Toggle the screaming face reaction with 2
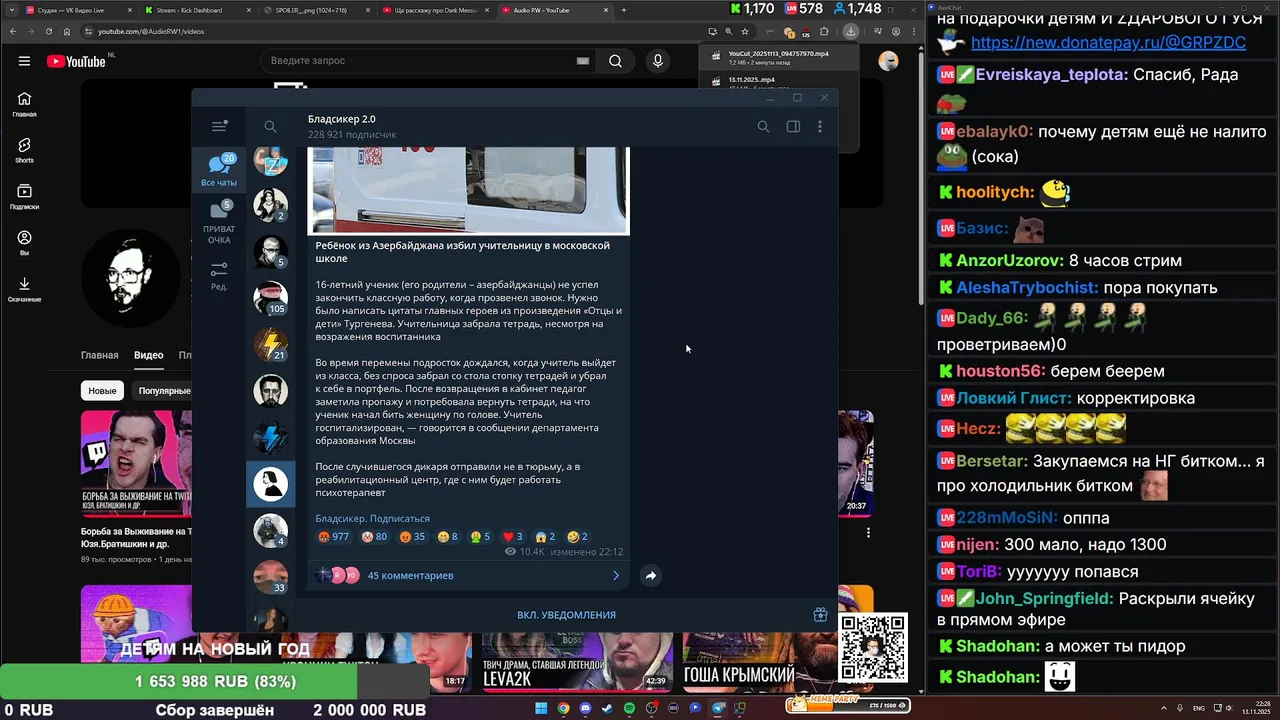The height and width of the screenshot is (720, 1280). point(545,537)
